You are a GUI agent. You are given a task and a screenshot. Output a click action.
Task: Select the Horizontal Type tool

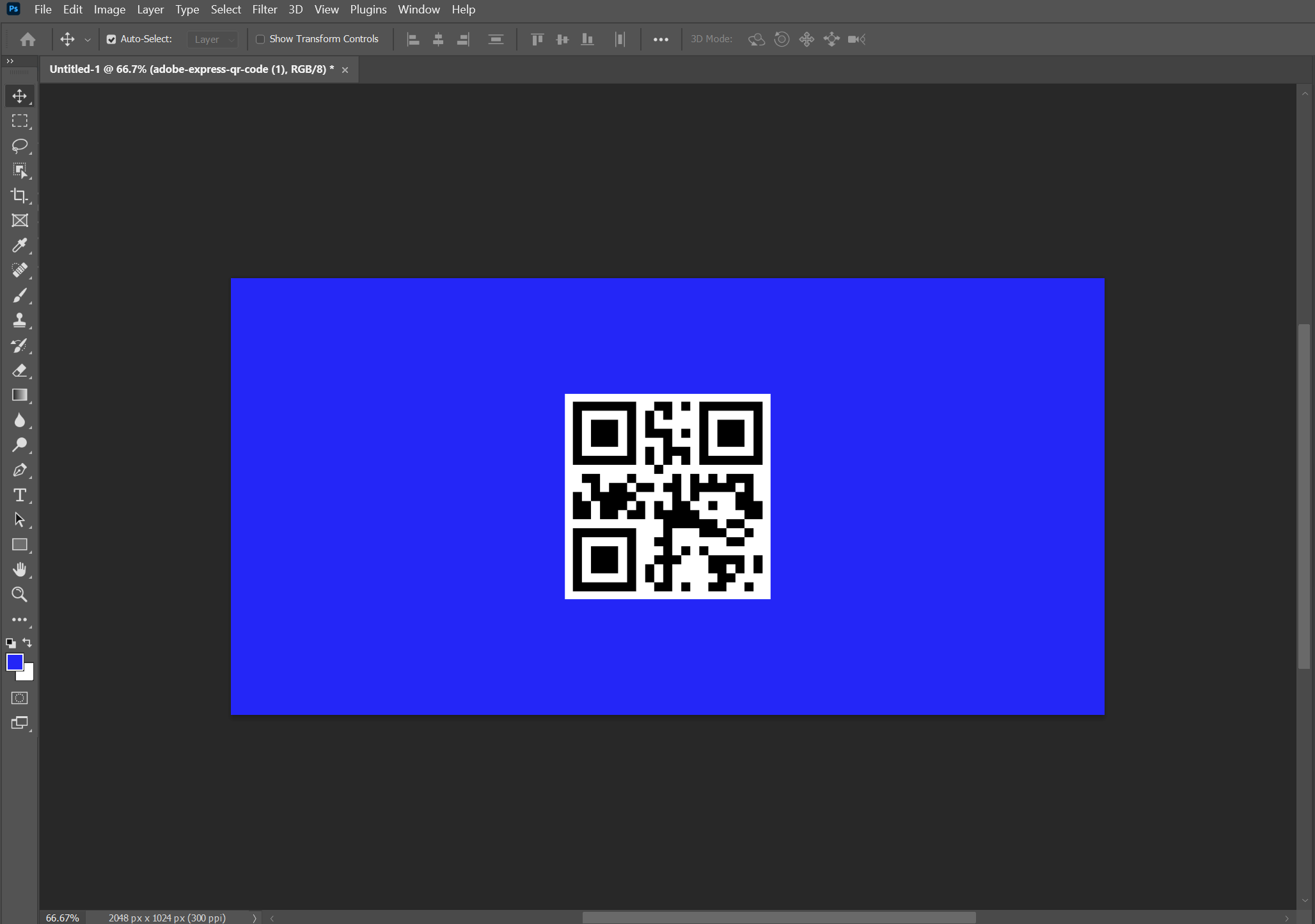click(x=20, y=495)
